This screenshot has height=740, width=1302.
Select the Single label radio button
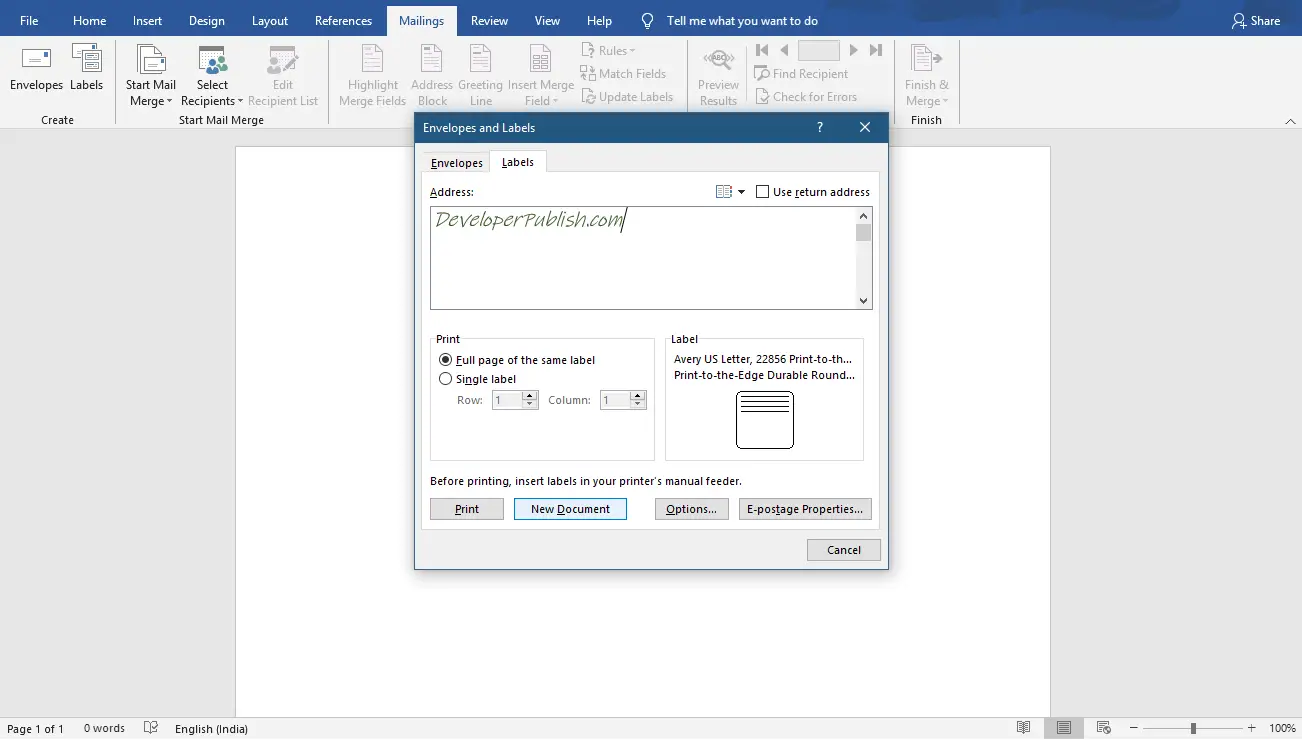click(445, 378)
